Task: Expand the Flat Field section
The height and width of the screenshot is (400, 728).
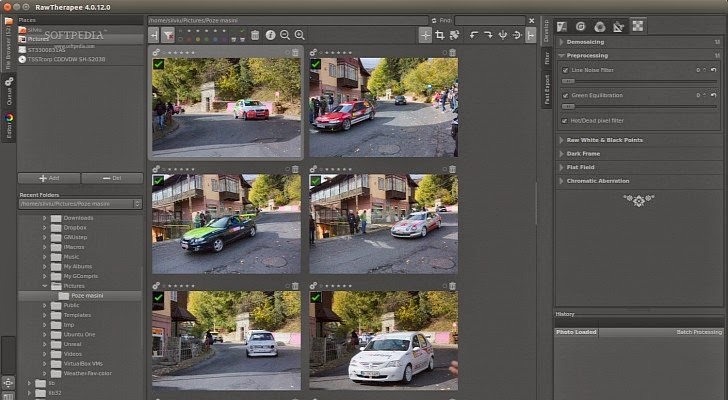Action: [561, 167]
